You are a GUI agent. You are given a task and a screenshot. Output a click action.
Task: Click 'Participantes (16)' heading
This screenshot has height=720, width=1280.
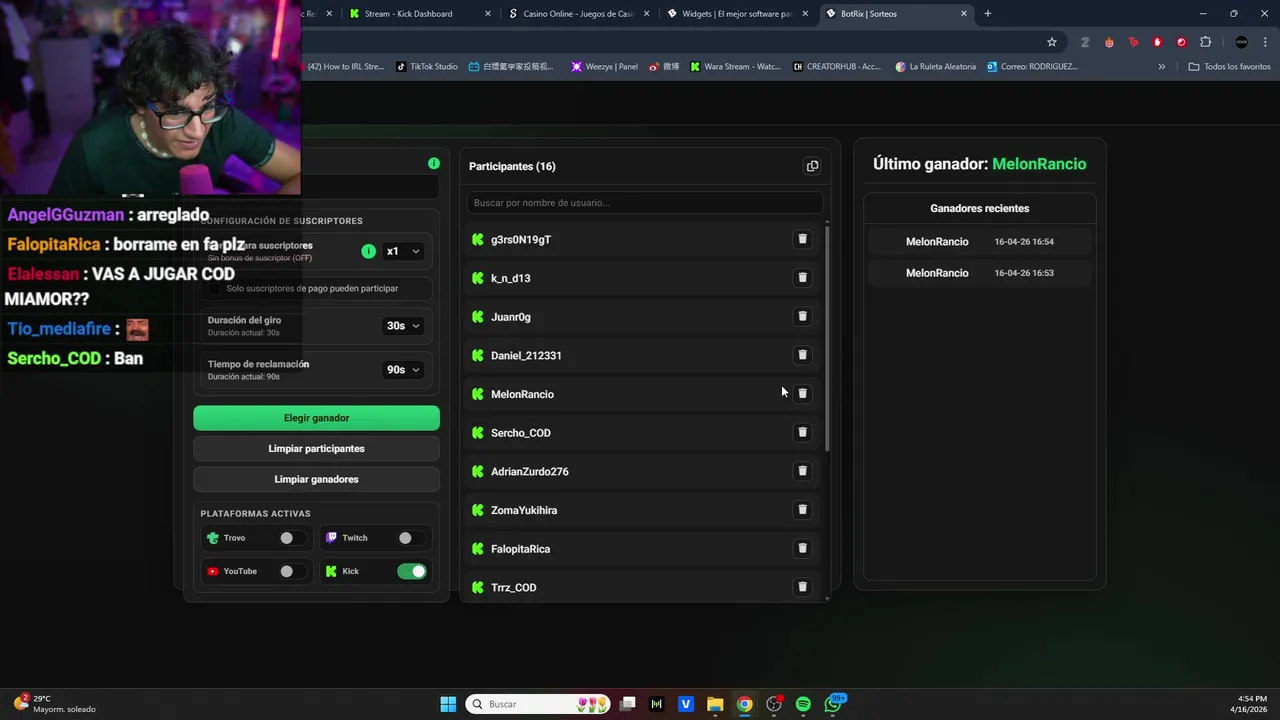(512, 166)
